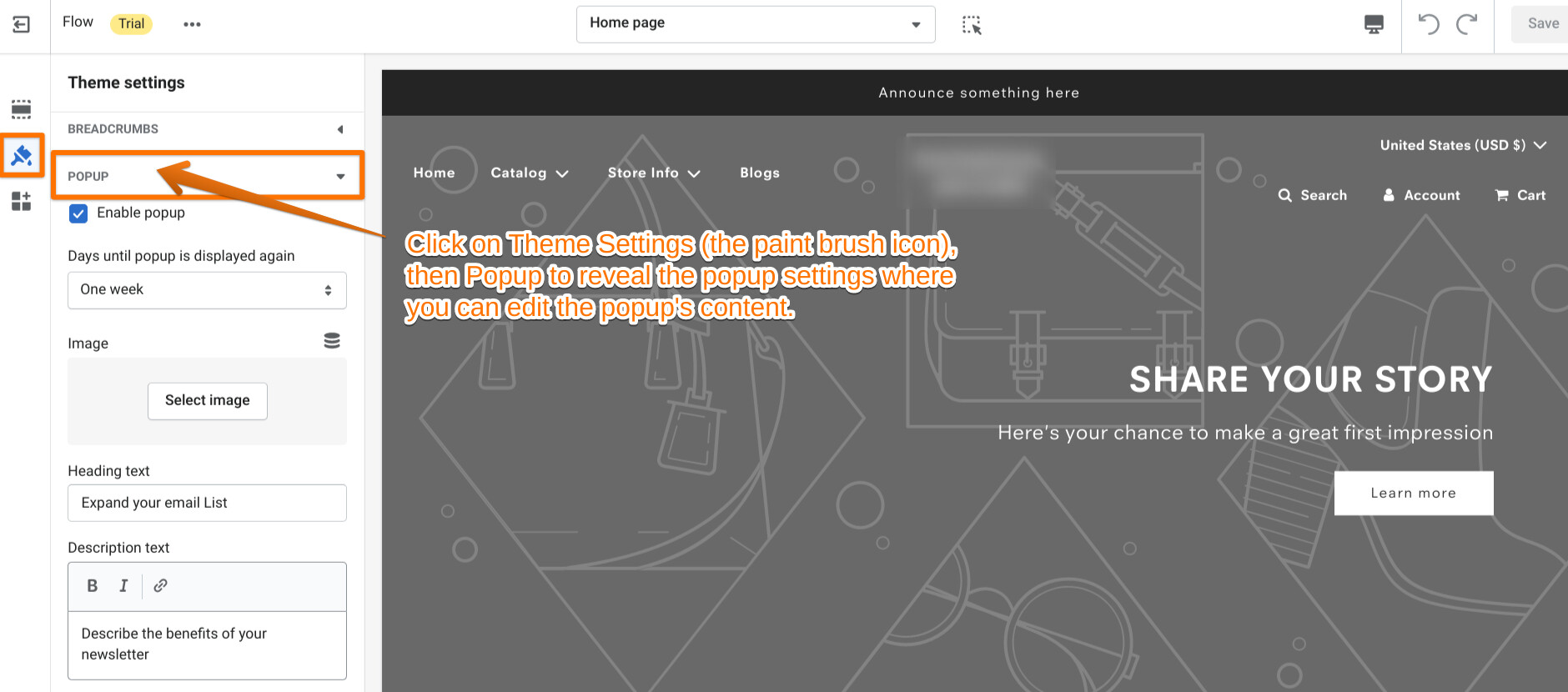Image resolution: width=1568 pixels, height=692 pixels.
Task: Undo the last change
Action: (1429, 24)
